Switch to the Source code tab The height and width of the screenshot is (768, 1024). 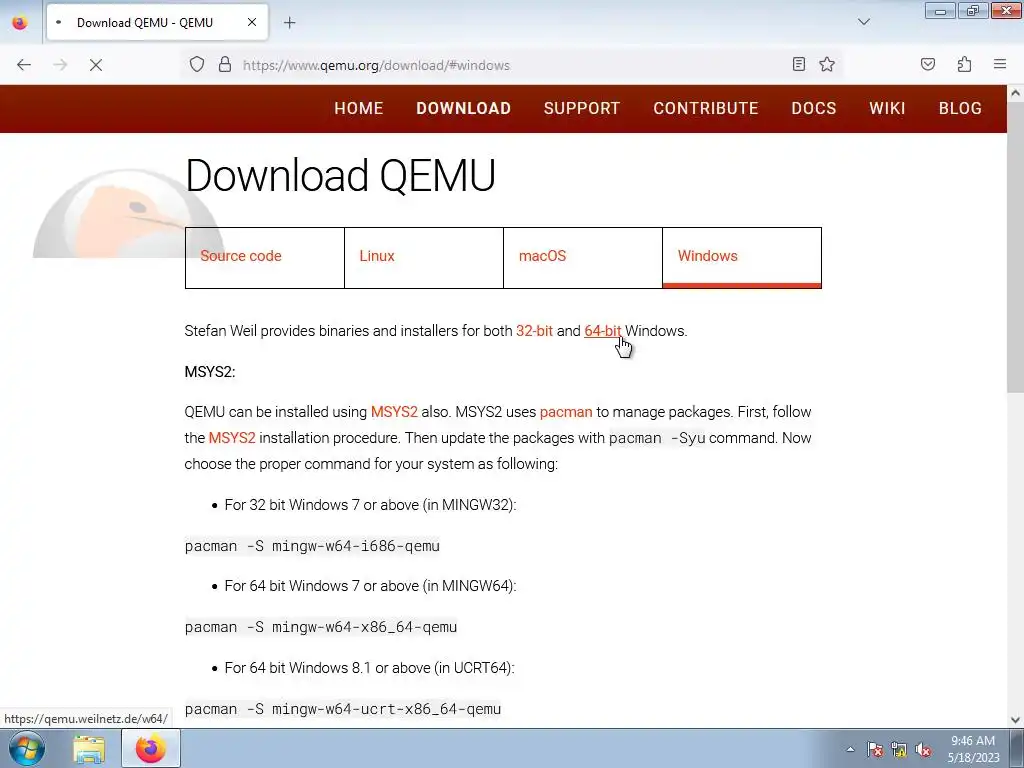click(264, 257)
